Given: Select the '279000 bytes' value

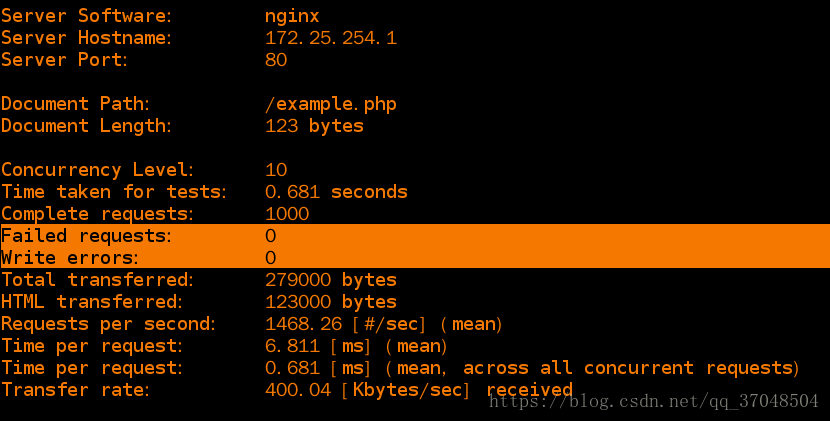Looking at the screenshot, I should coord(331,280).
